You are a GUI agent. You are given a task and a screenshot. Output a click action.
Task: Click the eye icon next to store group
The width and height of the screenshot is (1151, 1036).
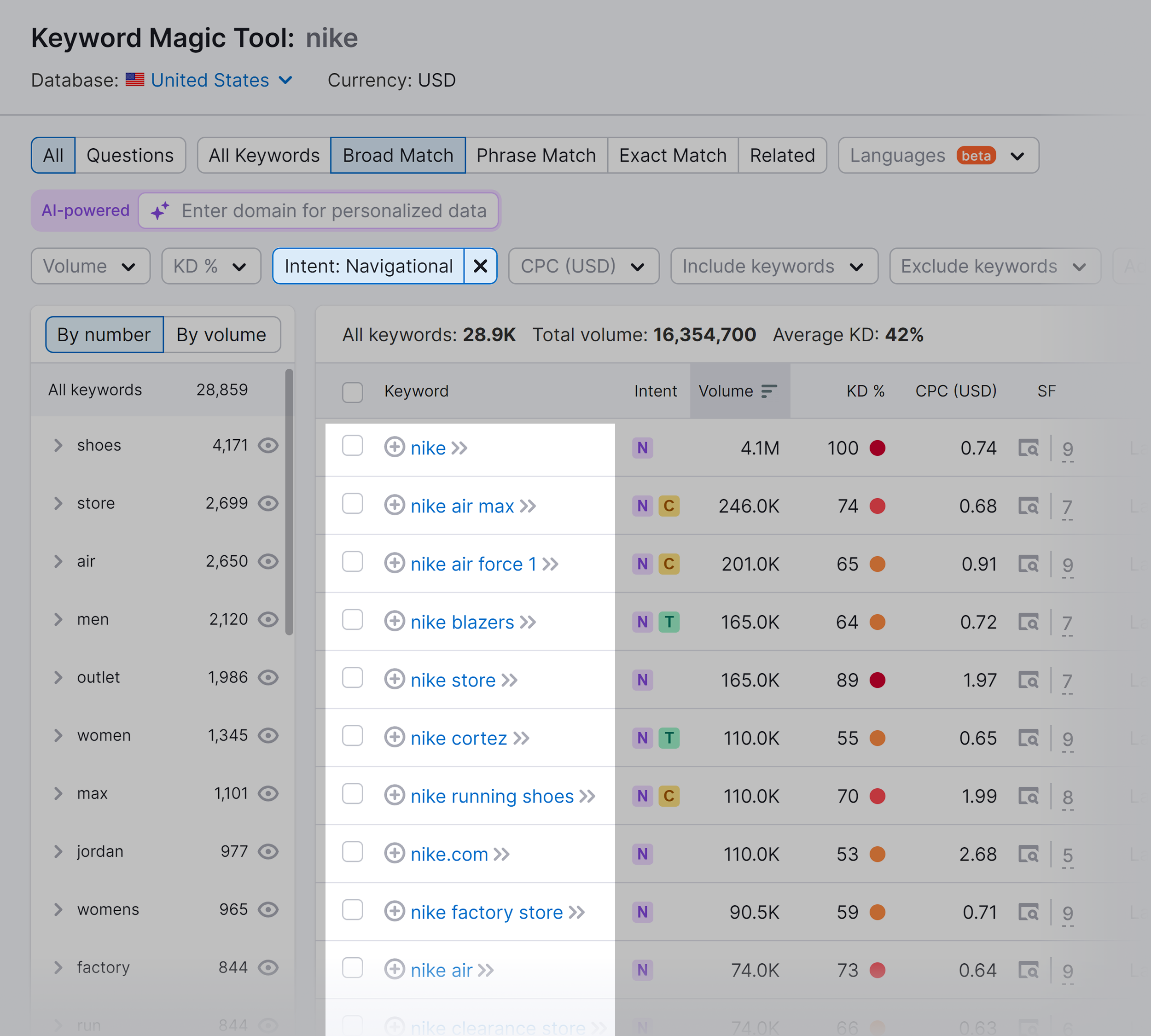[x=268, y=503]
